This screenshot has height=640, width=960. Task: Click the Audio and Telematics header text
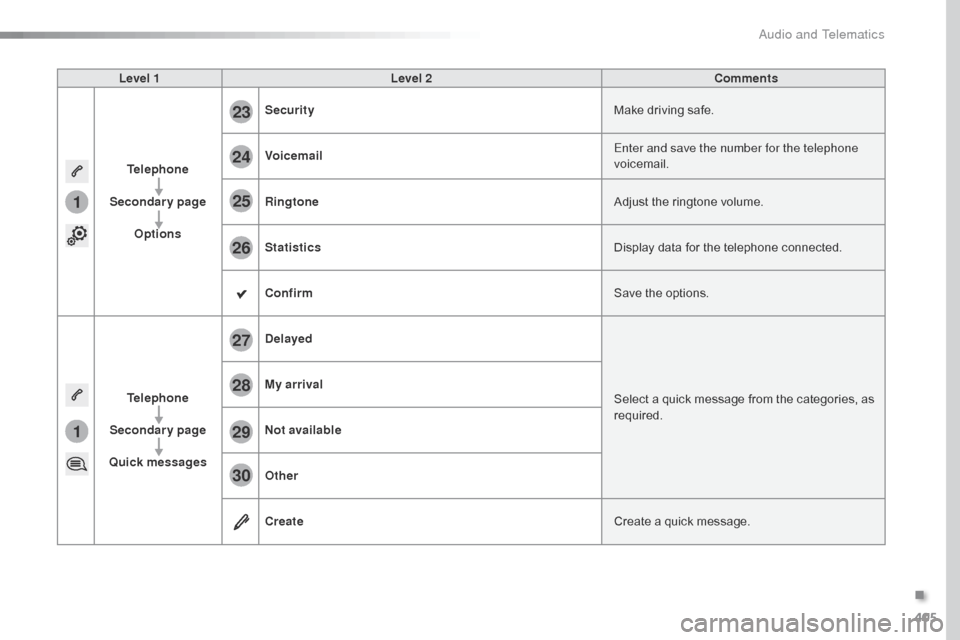[x=821, y=34]
